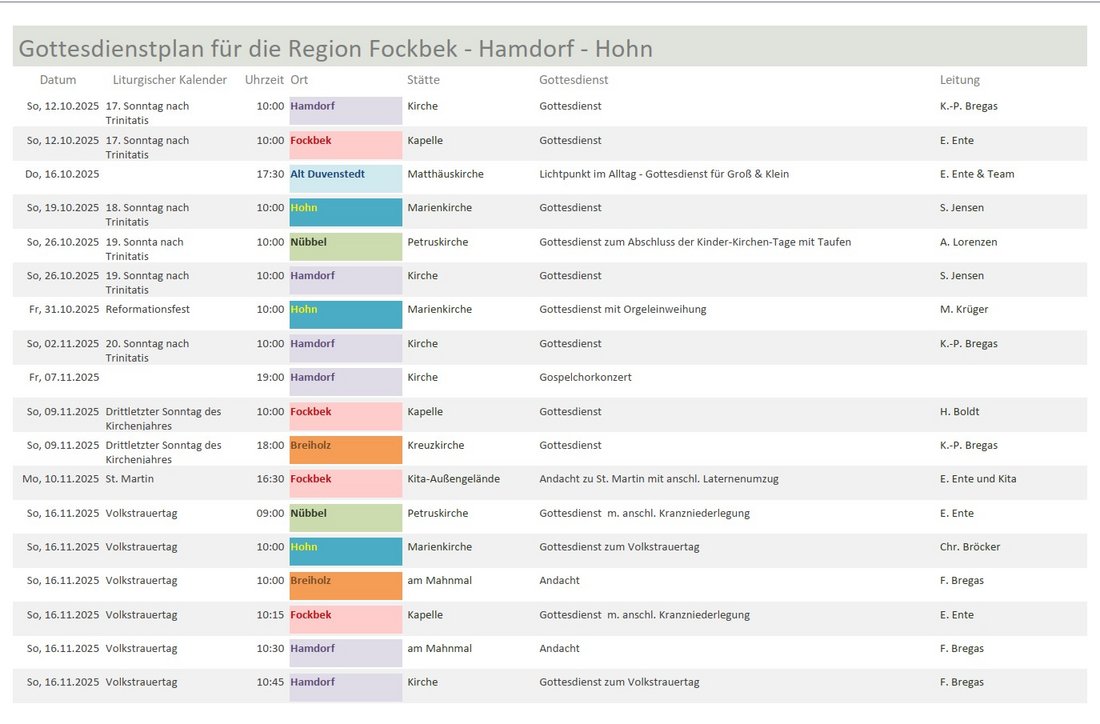Image resolution: width=1100 pixels, height=724 pixels.
Task: Select the Liturgischer Kalender column header
Action: click(x=169, y=80)
